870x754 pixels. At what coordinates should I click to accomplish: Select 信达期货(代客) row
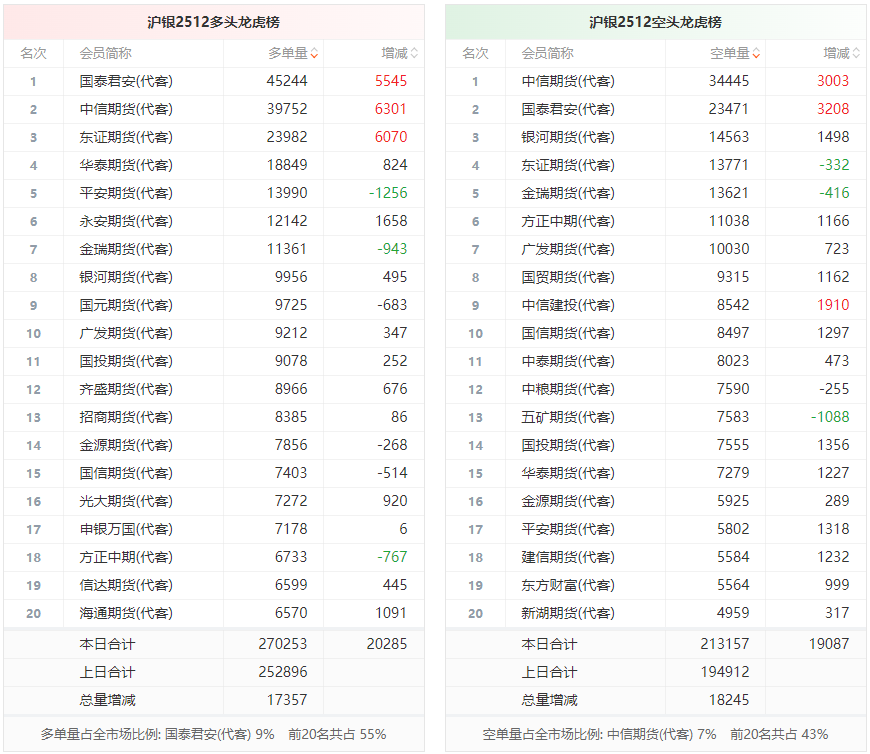click(214, 585)
